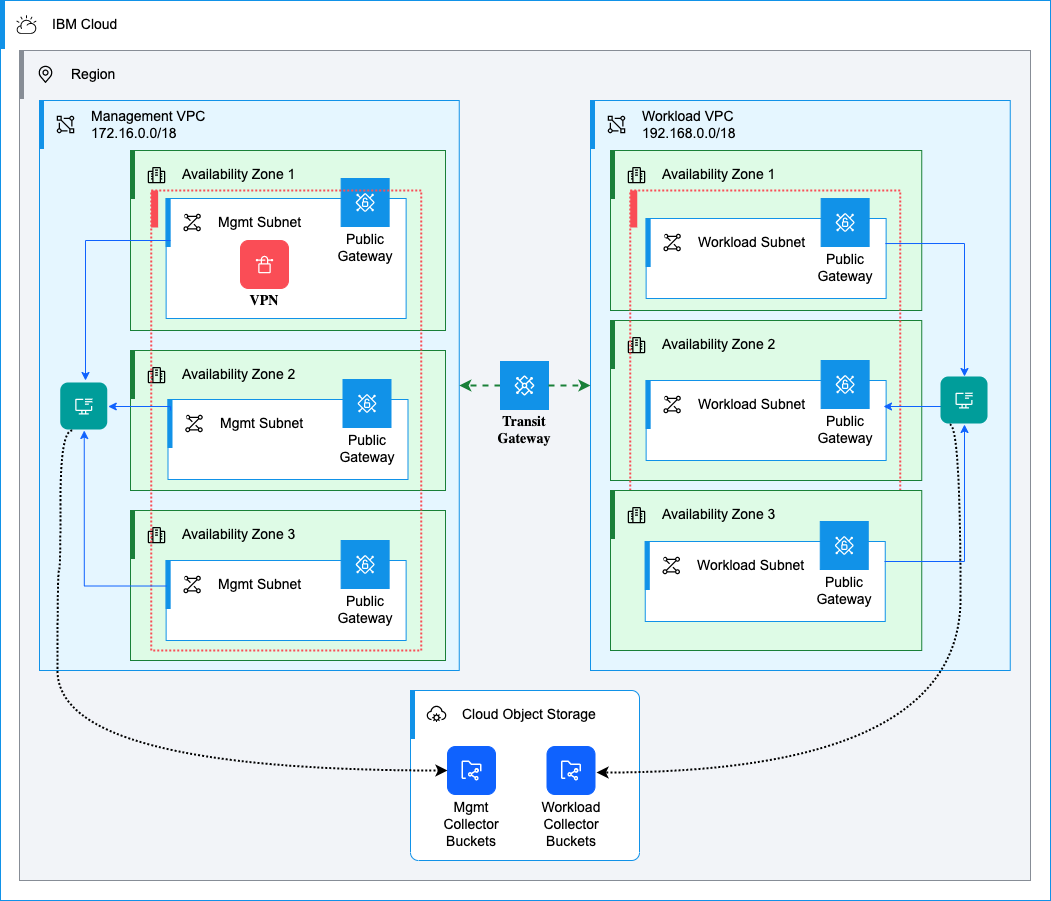Screen dimensions: 1051x901
Task: Click the red VPN icon
Action: (x=265, y=265)
